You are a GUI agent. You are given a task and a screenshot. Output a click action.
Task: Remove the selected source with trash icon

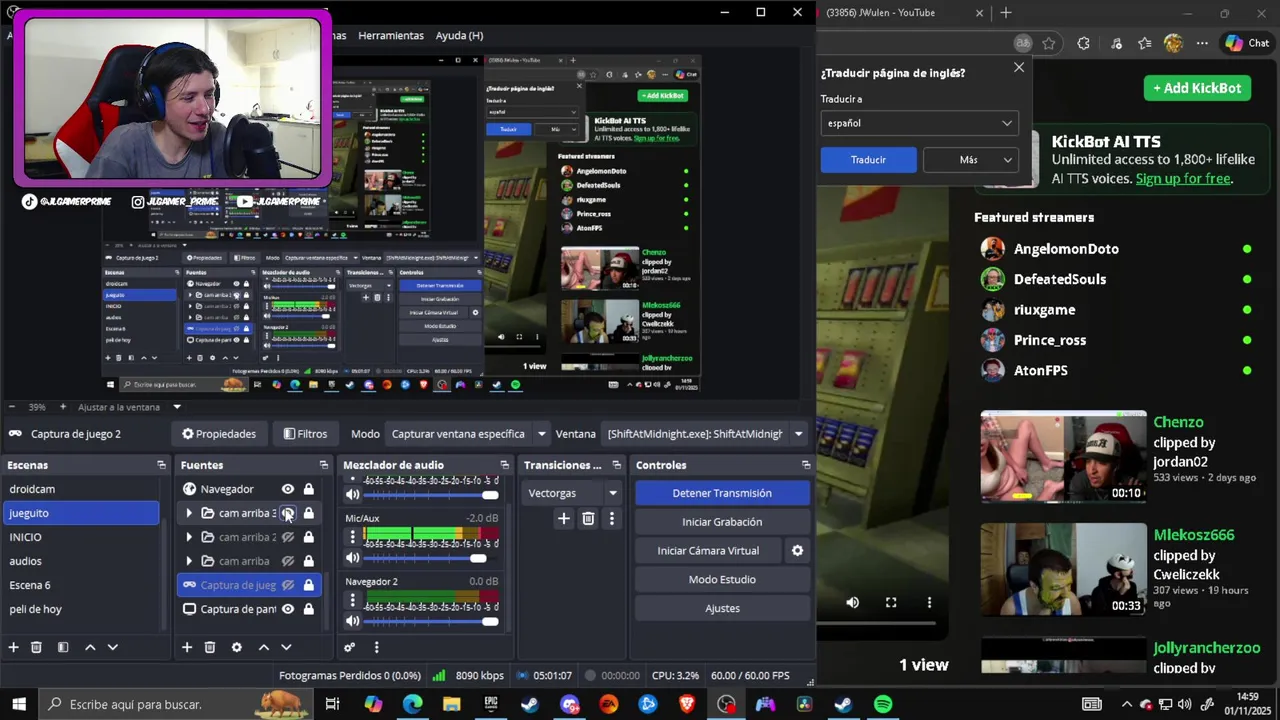click(x=210, y=647)
